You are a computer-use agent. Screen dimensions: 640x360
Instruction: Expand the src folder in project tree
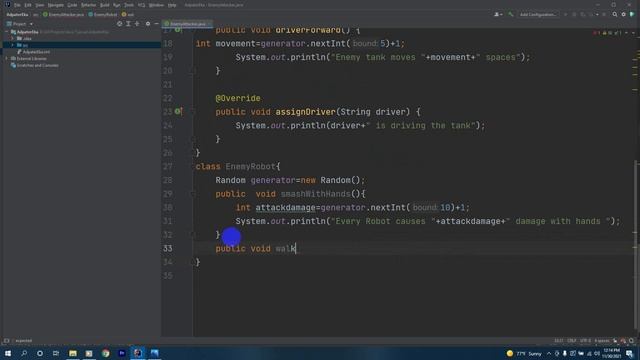click(13, 45)
